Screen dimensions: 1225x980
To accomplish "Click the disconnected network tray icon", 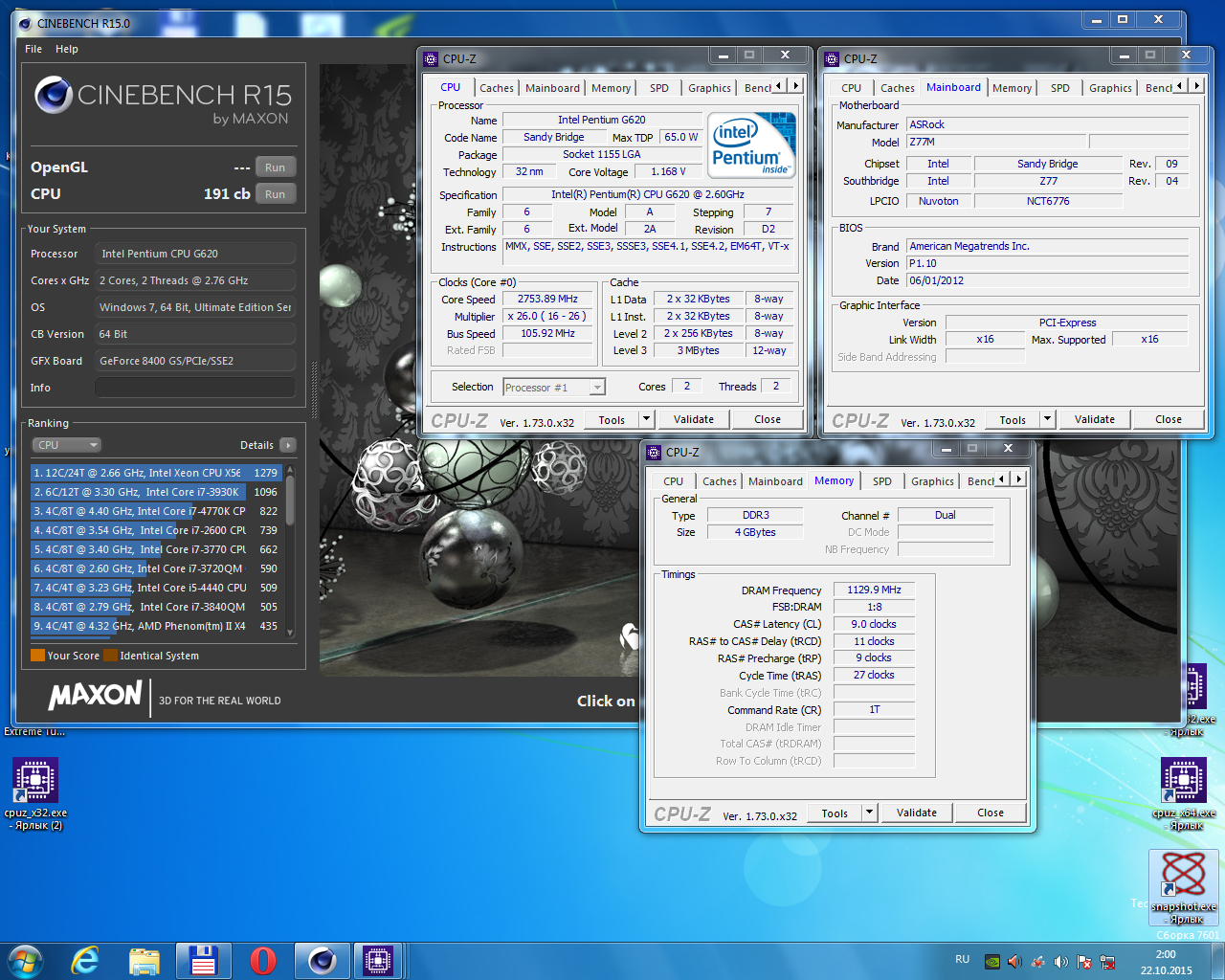I will point(1107,962).
